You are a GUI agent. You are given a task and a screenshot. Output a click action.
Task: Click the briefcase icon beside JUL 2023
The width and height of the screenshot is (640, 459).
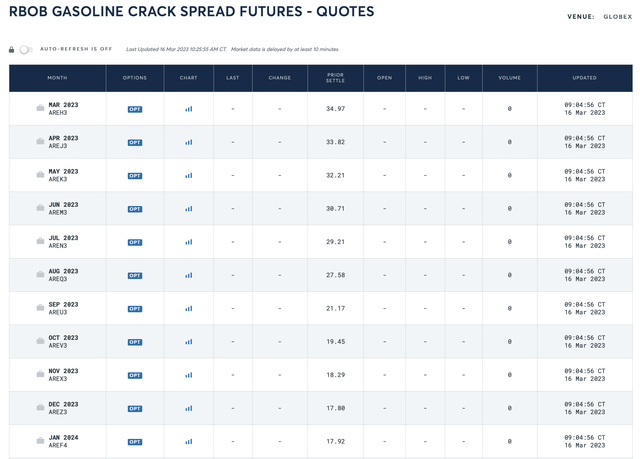[40, 242]
